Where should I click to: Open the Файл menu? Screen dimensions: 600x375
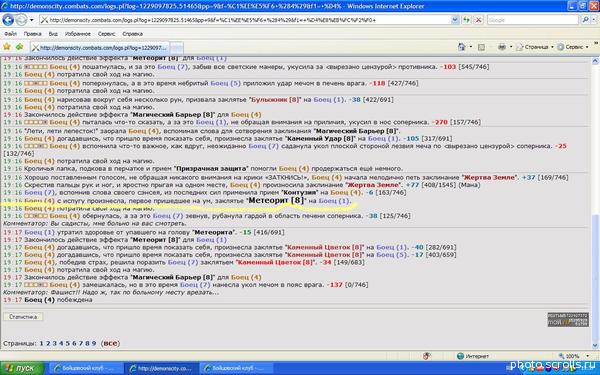coord(10,34)
